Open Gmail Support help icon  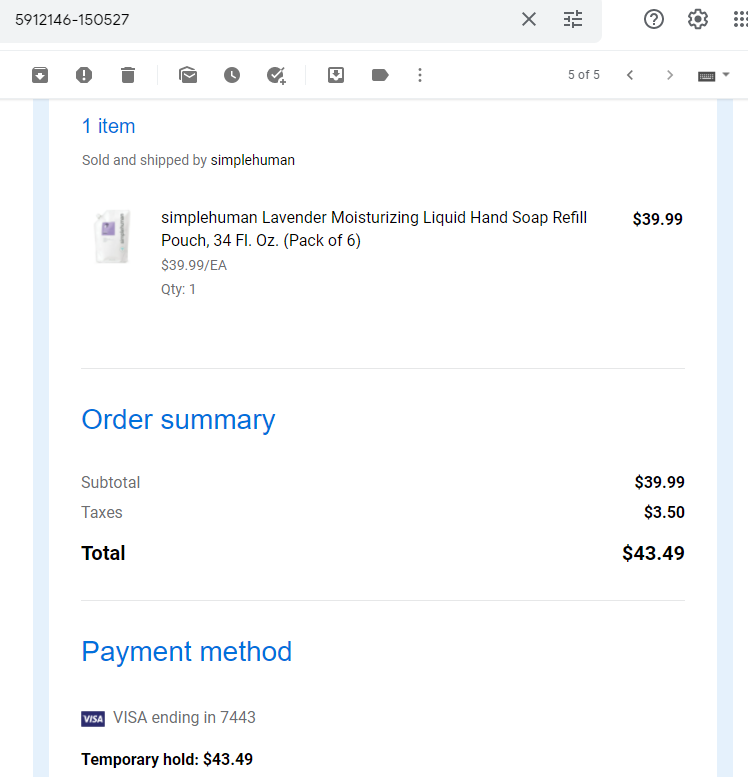coord(654,19)
